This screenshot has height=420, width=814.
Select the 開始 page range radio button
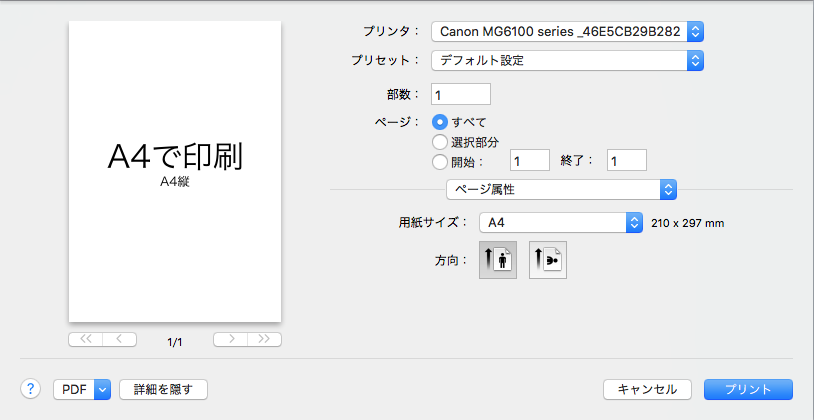(439, 161)
